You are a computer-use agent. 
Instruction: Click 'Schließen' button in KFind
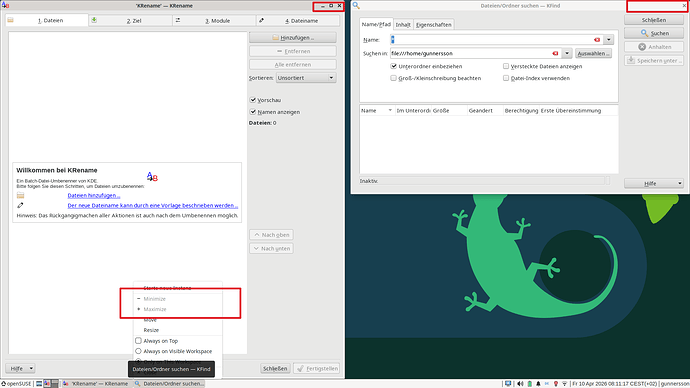pos(654,20)
